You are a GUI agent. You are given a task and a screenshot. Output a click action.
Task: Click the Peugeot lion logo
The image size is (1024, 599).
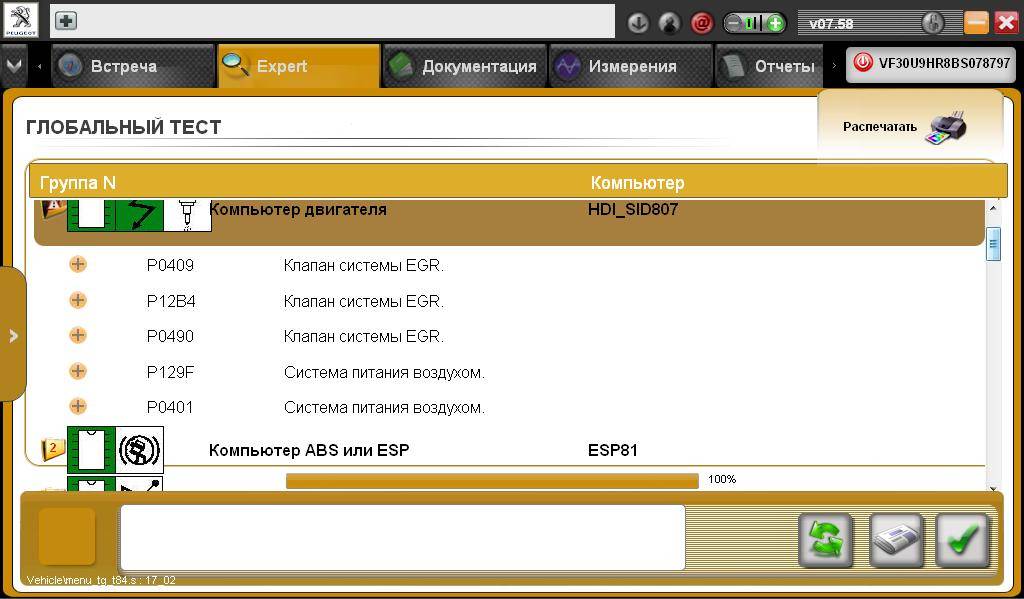pos(20,20)
